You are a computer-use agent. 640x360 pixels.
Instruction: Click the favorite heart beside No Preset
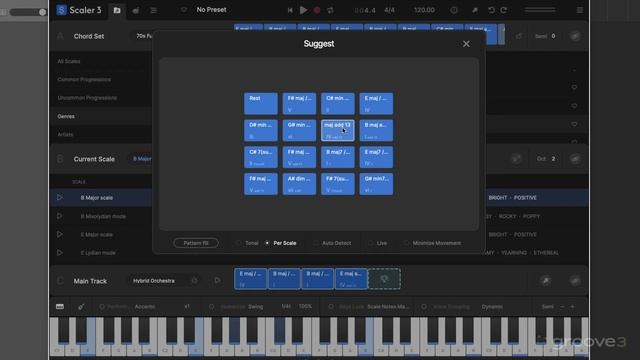tap(184, 10)
